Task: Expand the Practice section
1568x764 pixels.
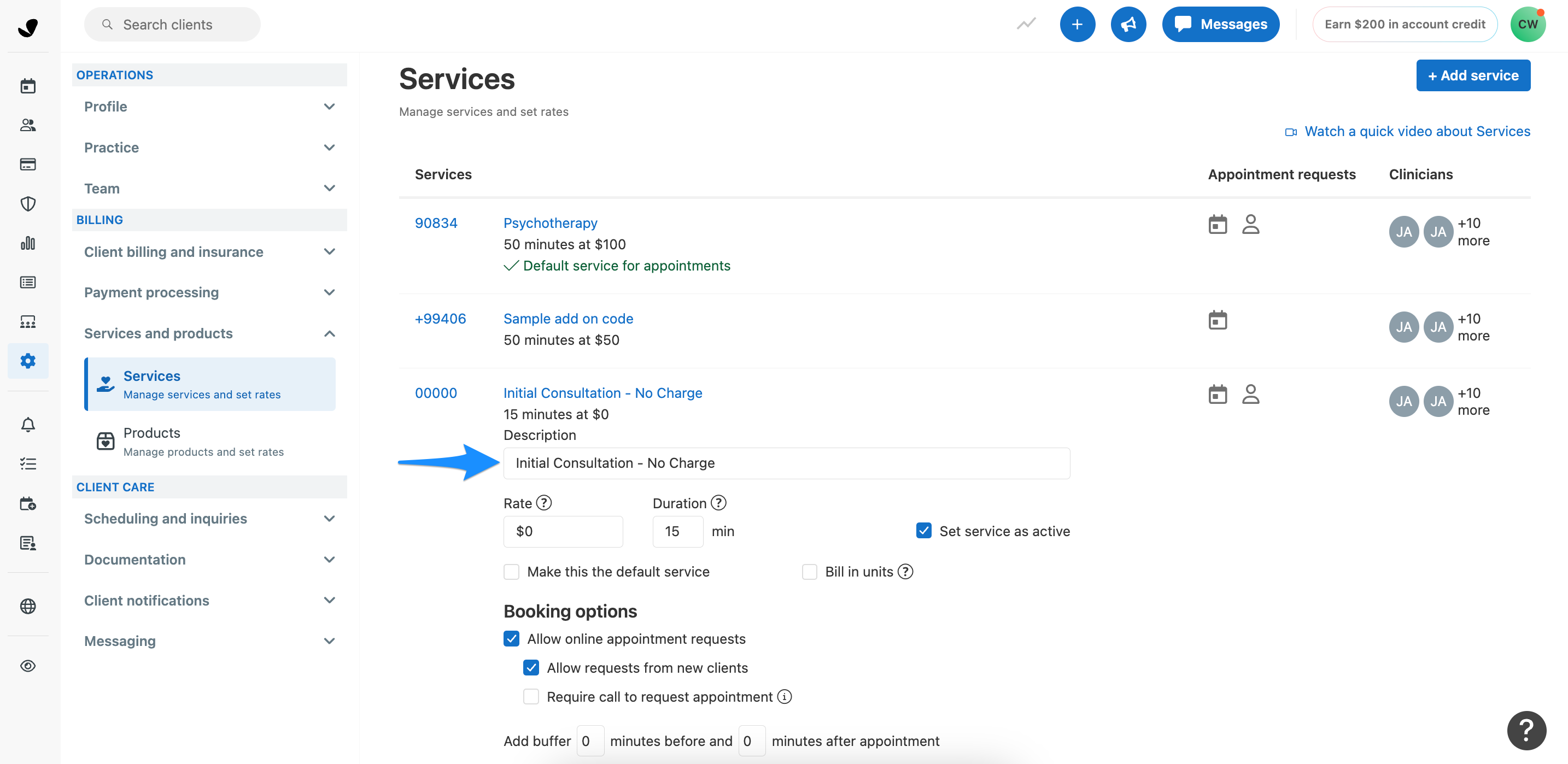Action: click(x=209, y=148)
